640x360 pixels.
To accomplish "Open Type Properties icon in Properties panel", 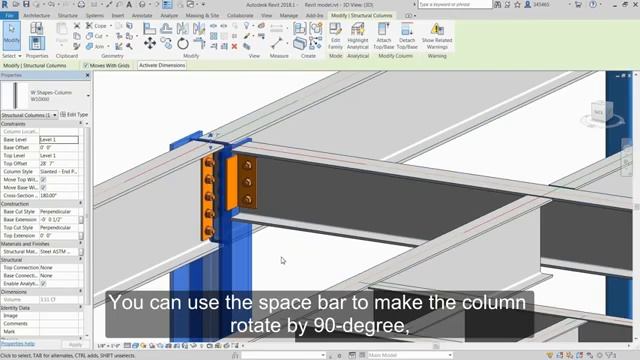I will [x=36, y=28].
